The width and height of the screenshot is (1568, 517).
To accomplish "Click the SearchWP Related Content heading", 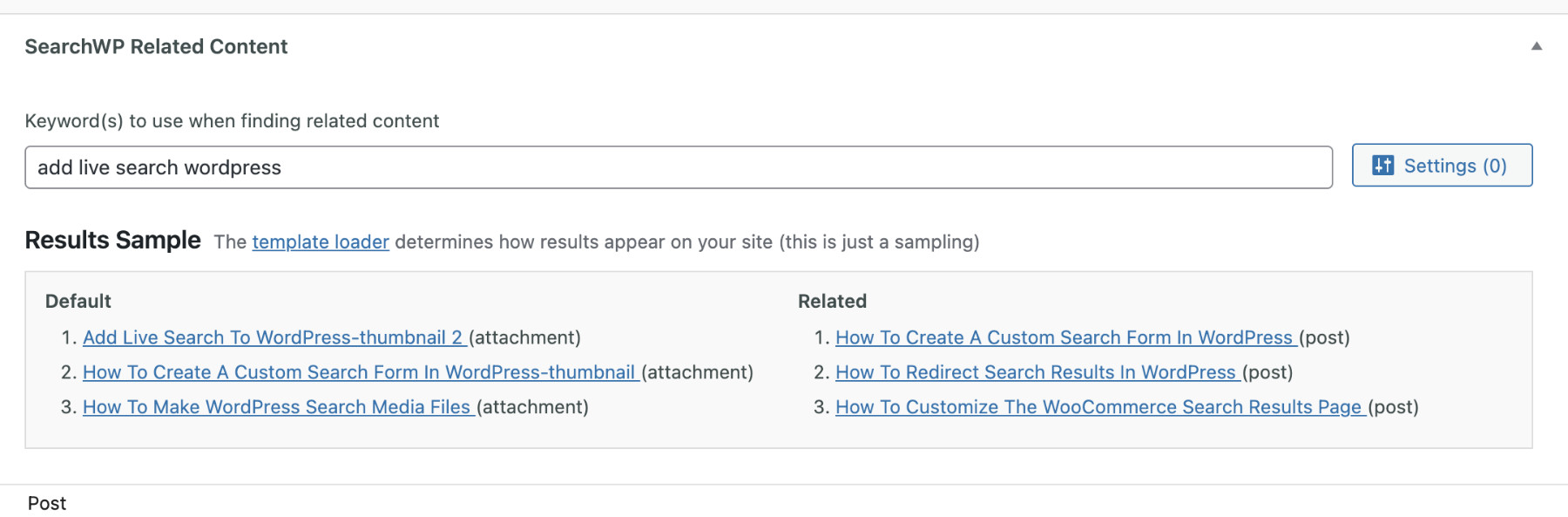I will click(x=156, y=47).
